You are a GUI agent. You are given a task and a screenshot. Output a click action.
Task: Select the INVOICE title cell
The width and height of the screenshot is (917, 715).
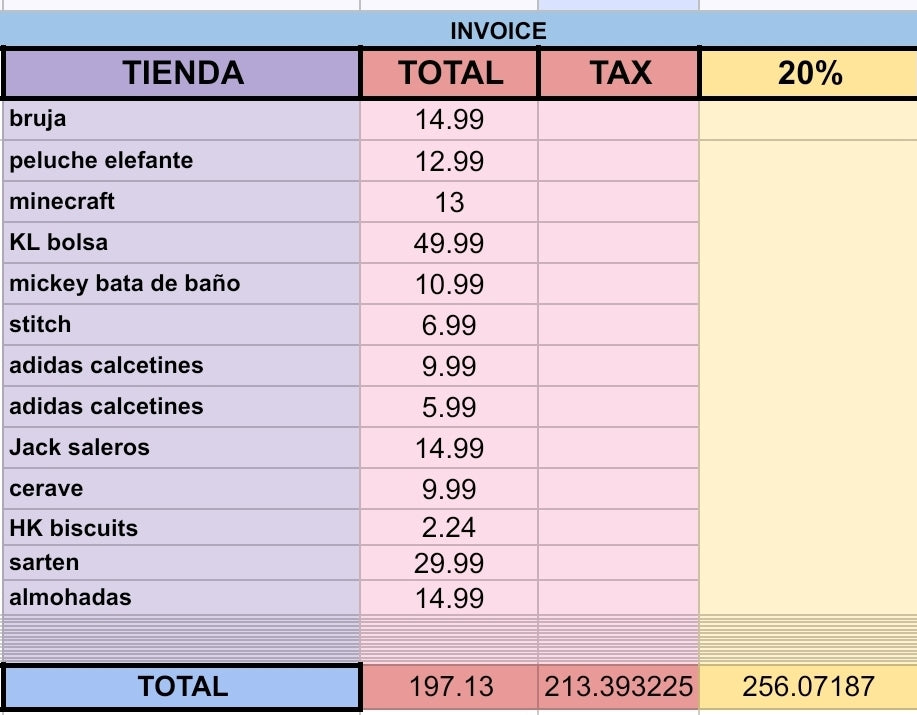(498, 31)
